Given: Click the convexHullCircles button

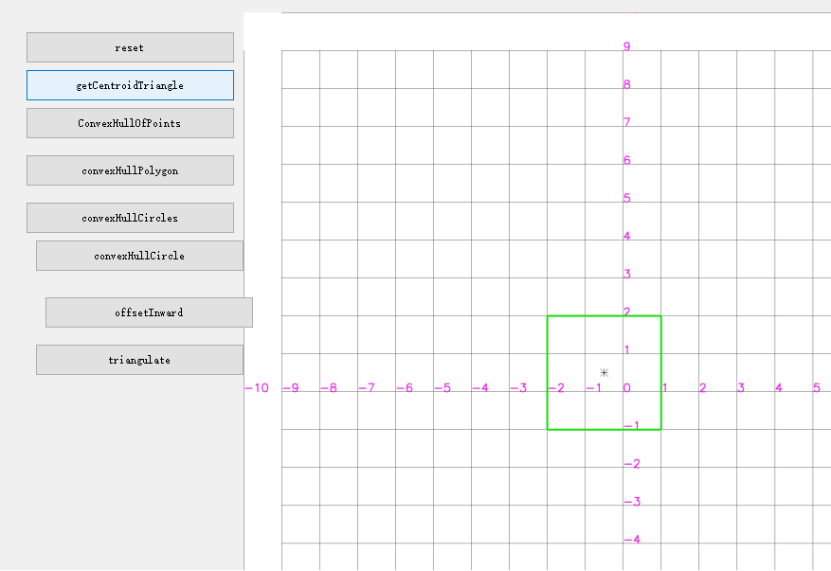Looking at the screenshot, I should tap(130, 217).
